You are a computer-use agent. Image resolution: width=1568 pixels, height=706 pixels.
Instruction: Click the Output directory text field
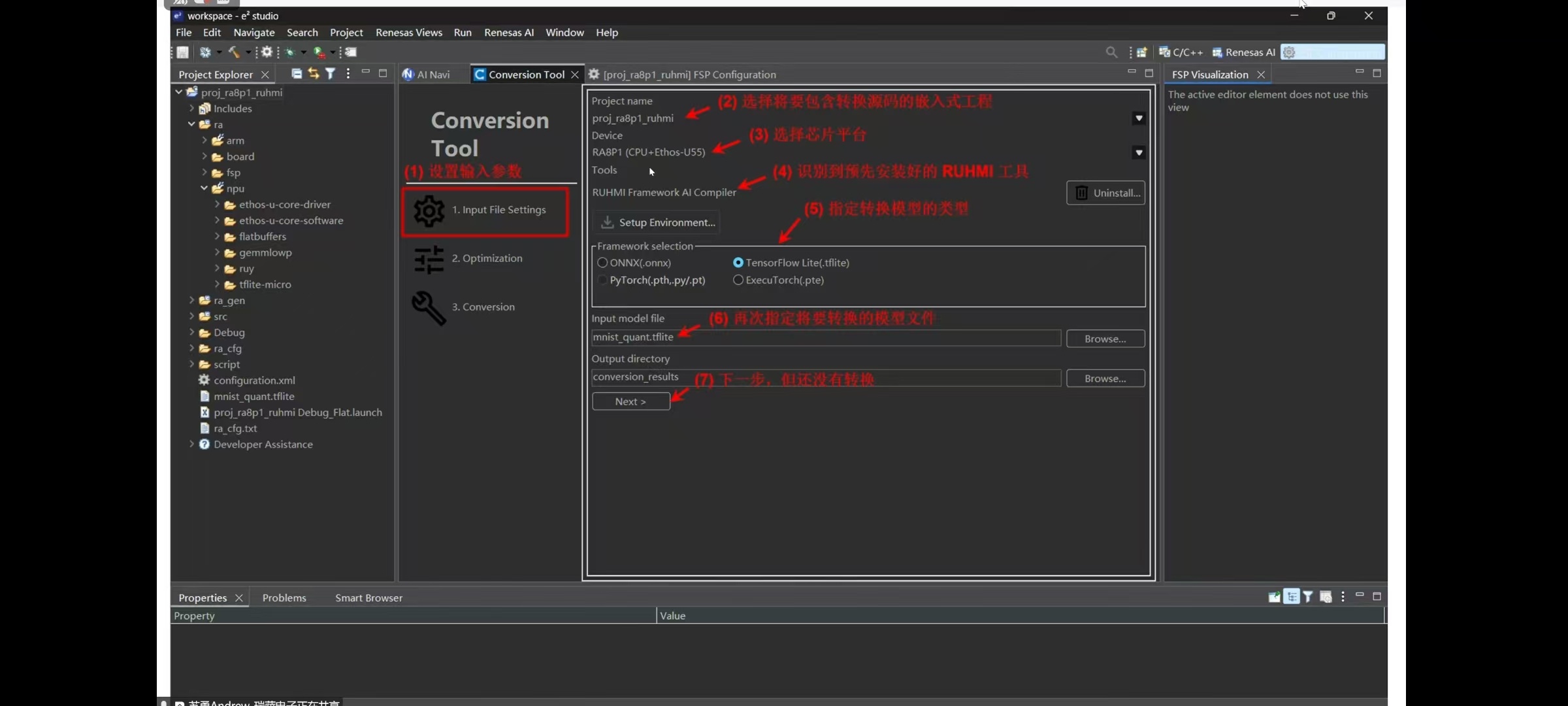coord(826,378)
